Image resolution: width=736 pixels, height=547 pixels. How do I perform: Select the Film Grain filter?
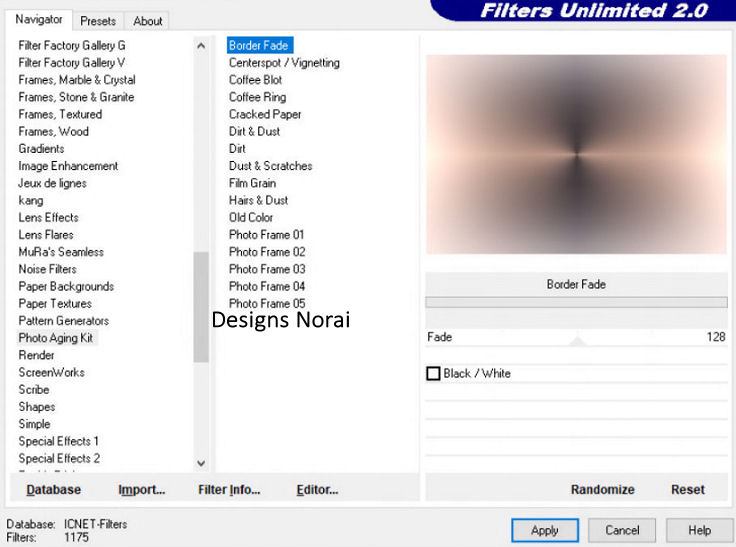point(253,183)
